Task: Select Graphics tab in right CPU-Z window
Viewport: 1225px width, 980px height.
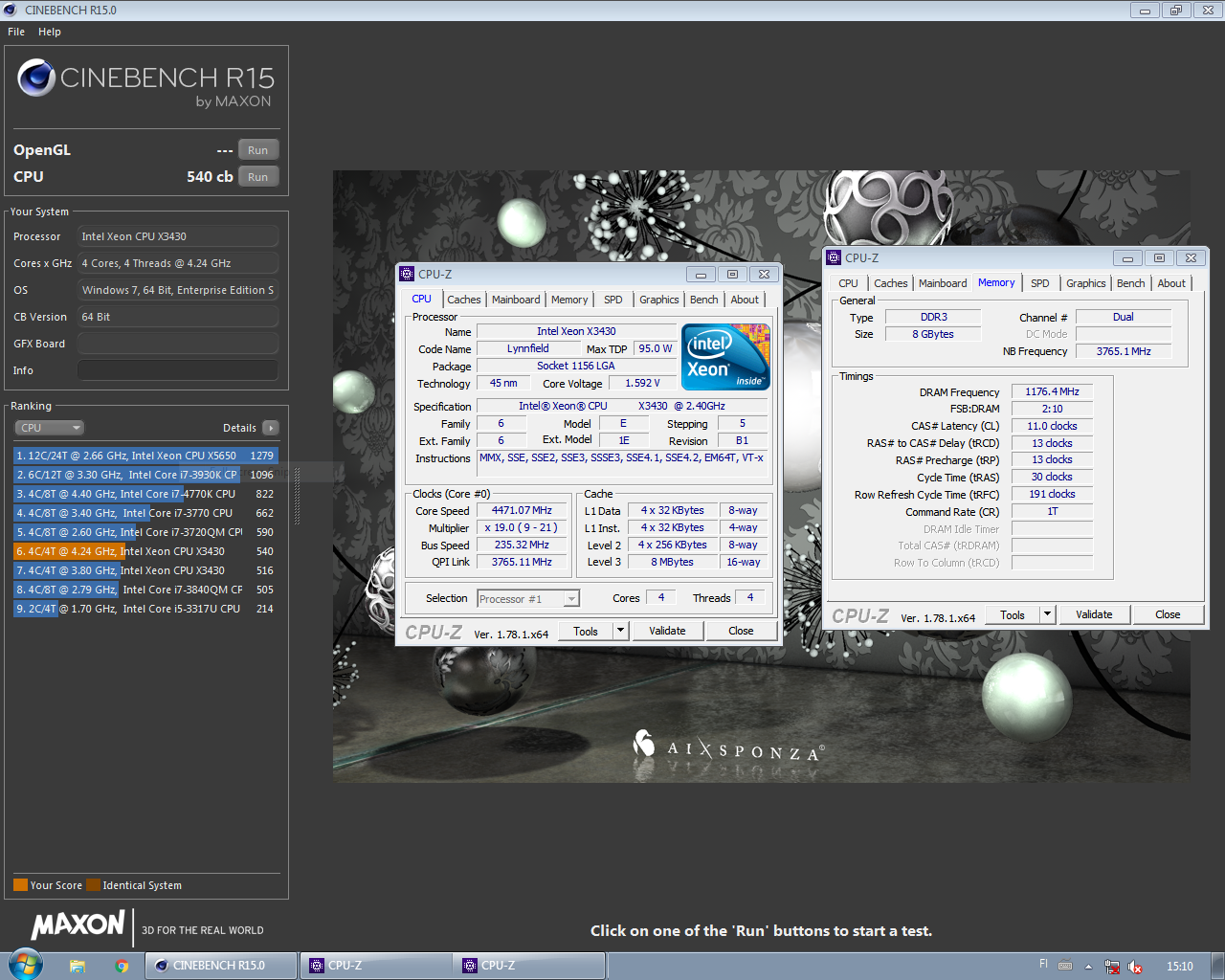Action: point(1086,283)
